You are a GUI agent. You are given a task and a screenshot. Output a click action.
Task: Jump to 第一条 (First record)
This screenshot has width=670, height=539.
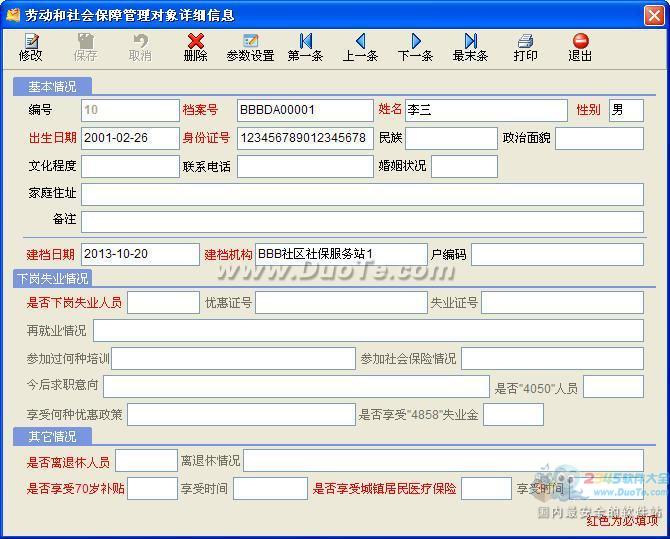pos(305,47)
